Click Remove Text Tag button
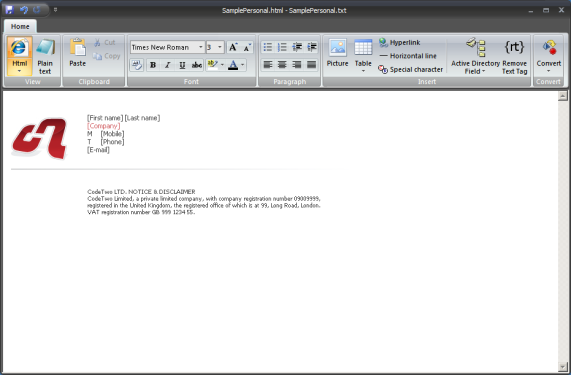The width and height of the screenshot is (571, 375). (515, 56)
